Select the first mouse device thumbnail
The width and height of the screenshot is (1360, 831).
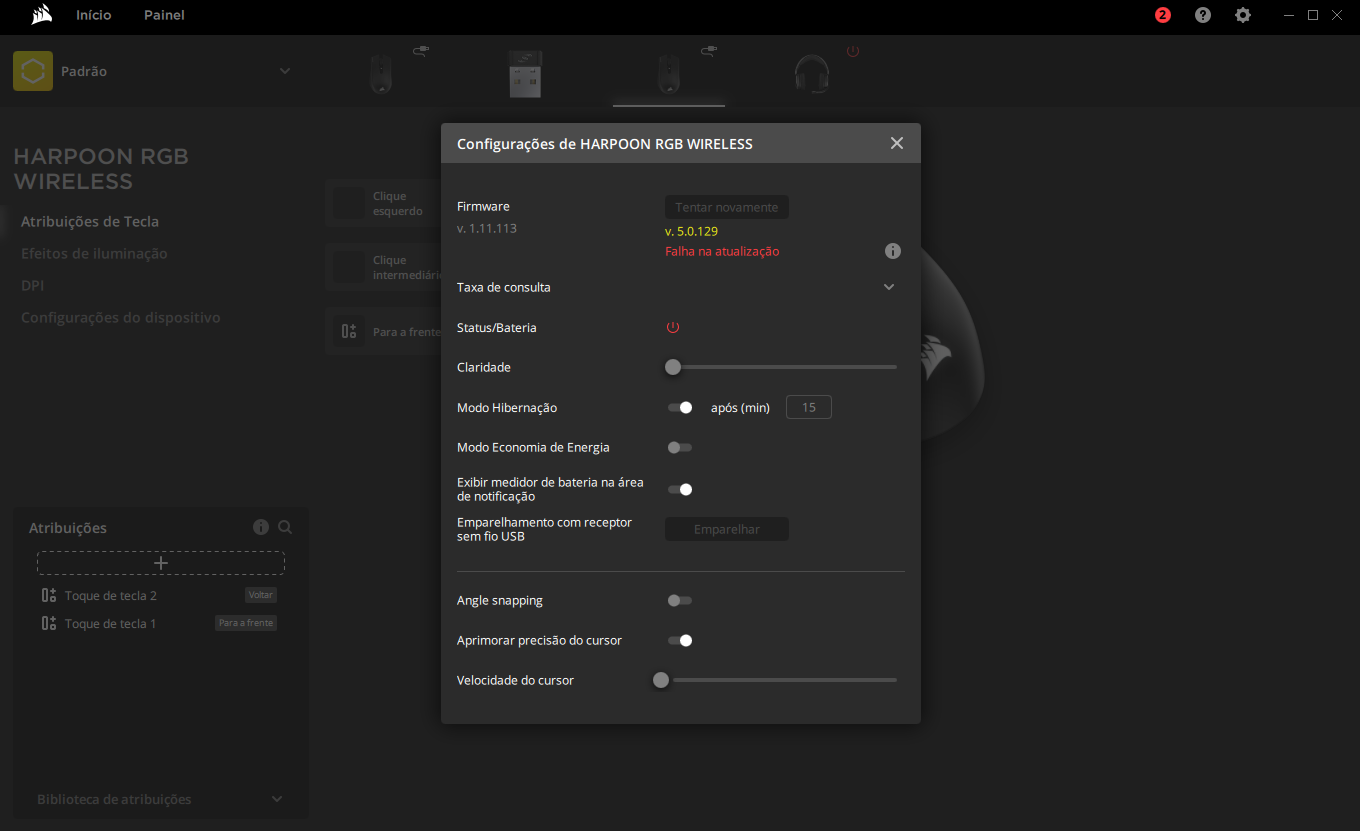pos(380,74)
